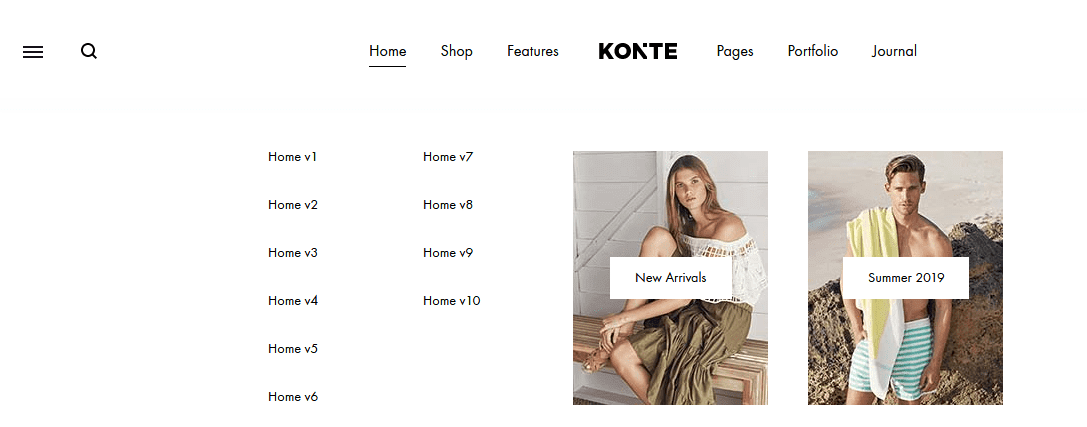Select Home v5 link

[293, 348]
